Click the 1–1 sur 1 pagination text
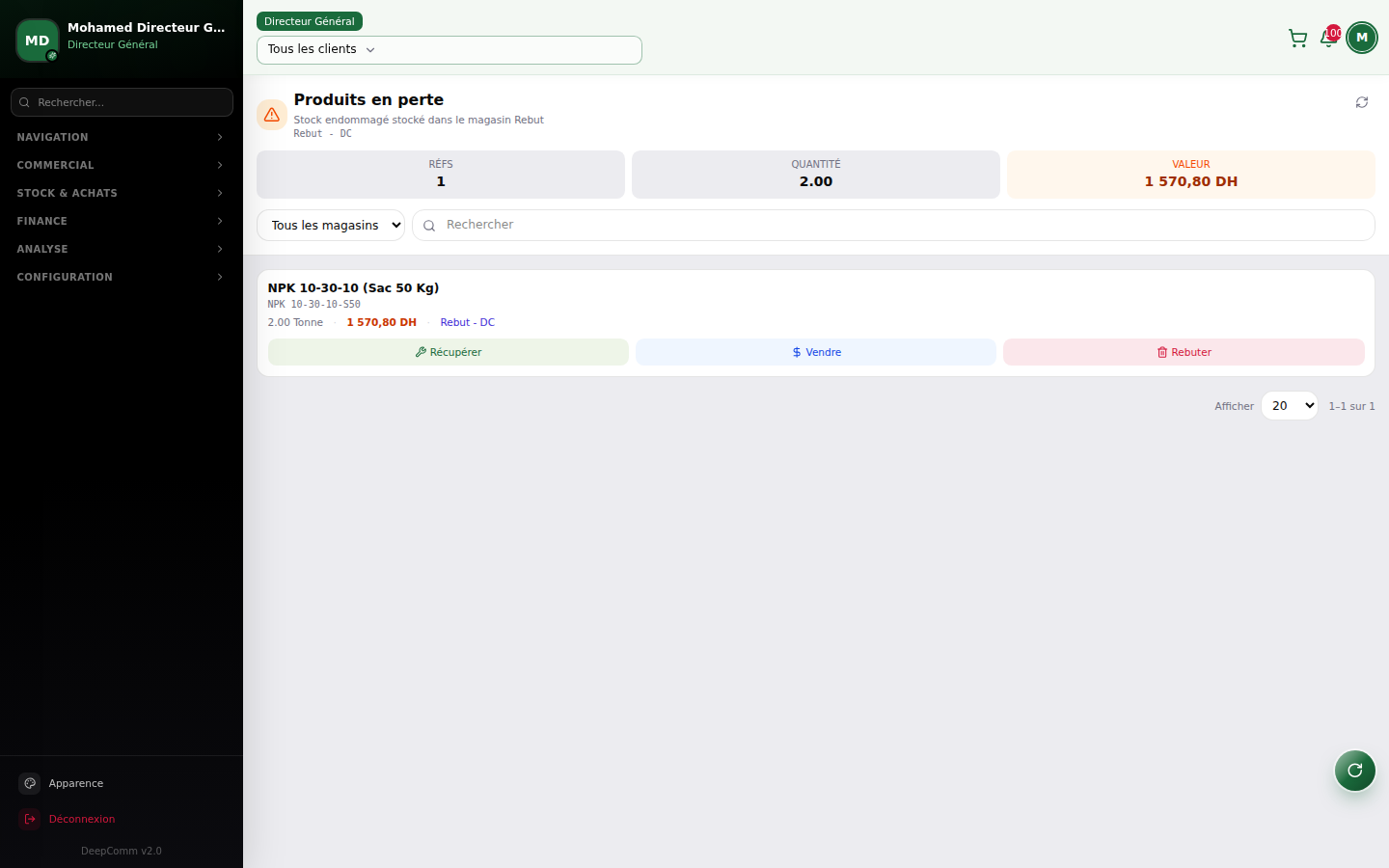1389x868 pixels. pyautogui.click(x=1351, y=406)
